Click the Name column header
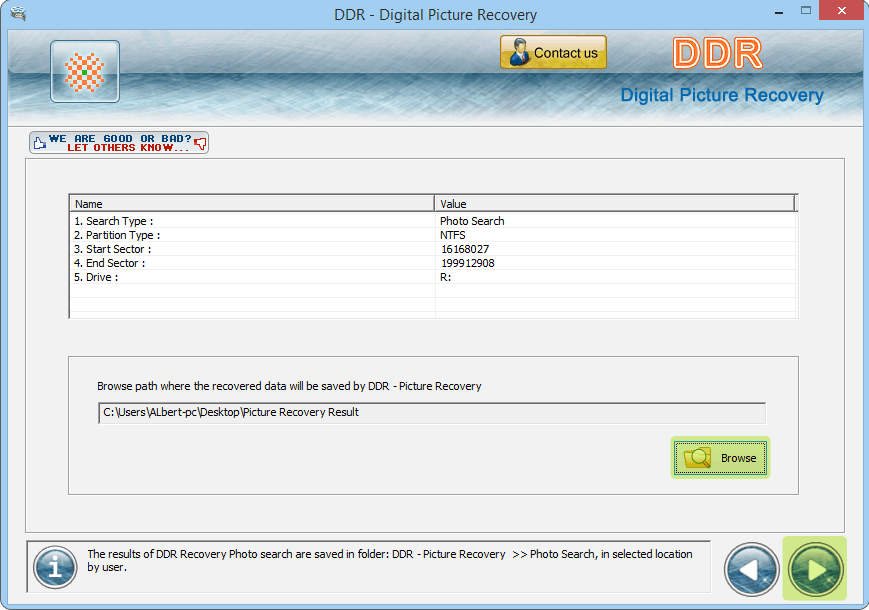Viewport: 869px width, 610px height. tap(252, 203)
